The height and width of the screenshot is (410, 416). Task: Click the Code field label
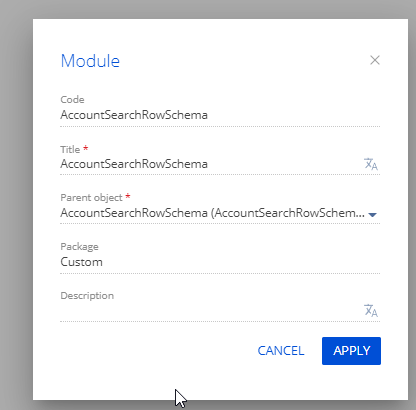[x=72, y=99]
